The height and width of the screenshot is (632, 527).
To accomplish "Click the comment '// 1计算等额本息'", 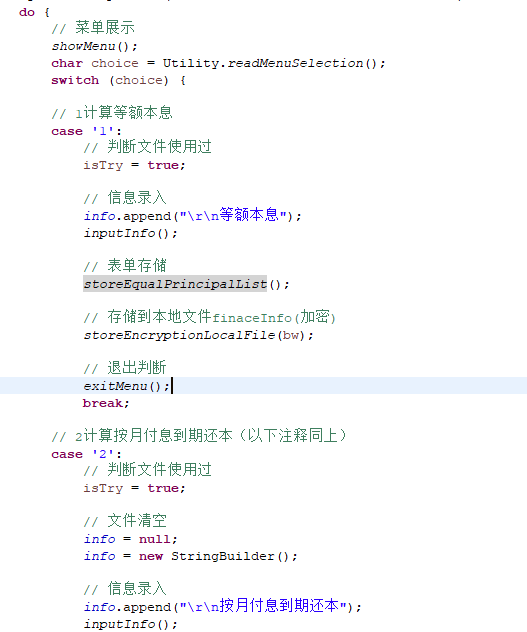I will point(112,112).
